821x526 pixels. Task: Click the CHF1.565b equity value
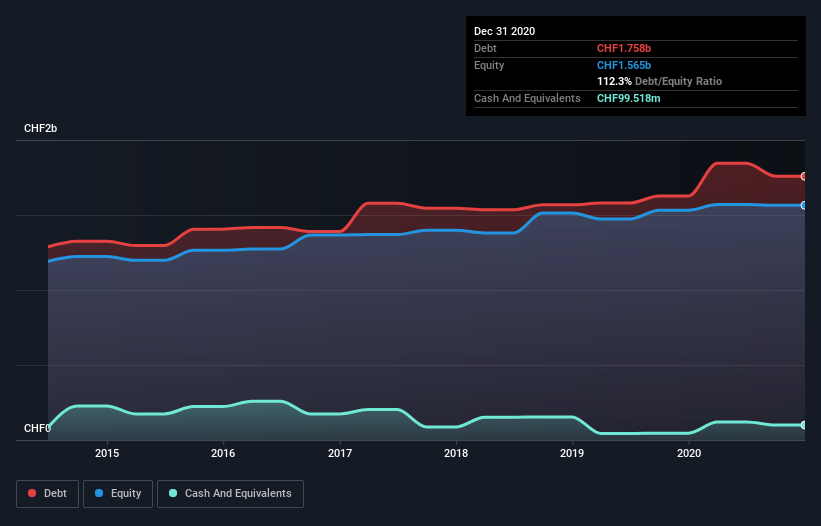pyautogui.click(x=624, y=65)
